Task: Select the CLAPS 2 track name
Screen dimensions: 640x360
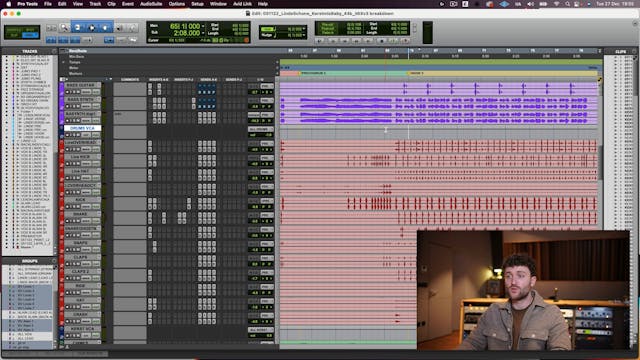Action: [81, 271]
